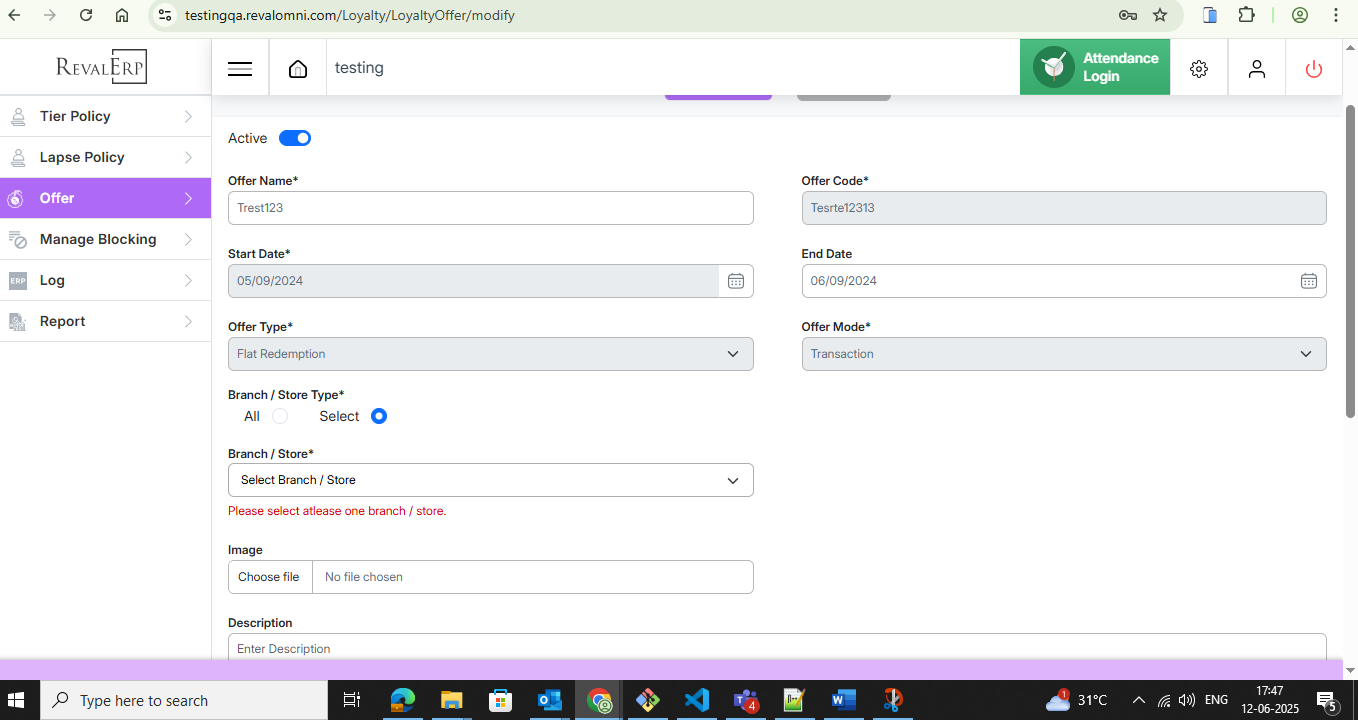1358x720 pixels.
Task: Open the Start Date calendar icon
Action: 735,281
